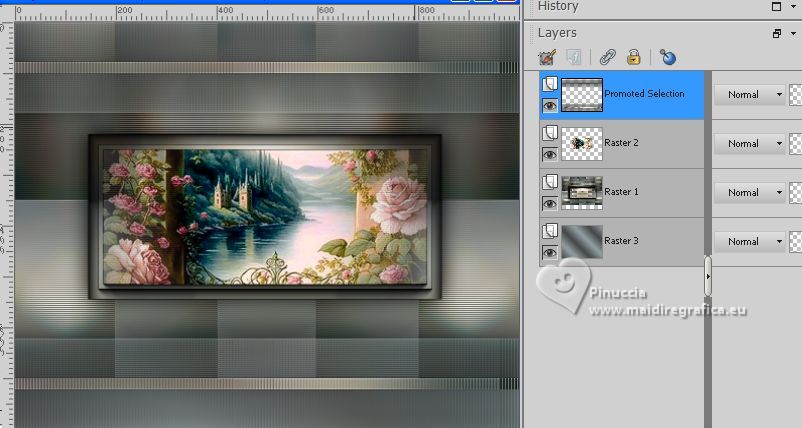Click the Link layers chain icon
Image resolution: width=802 pixels, height=428 pixels.
(608, 57)
